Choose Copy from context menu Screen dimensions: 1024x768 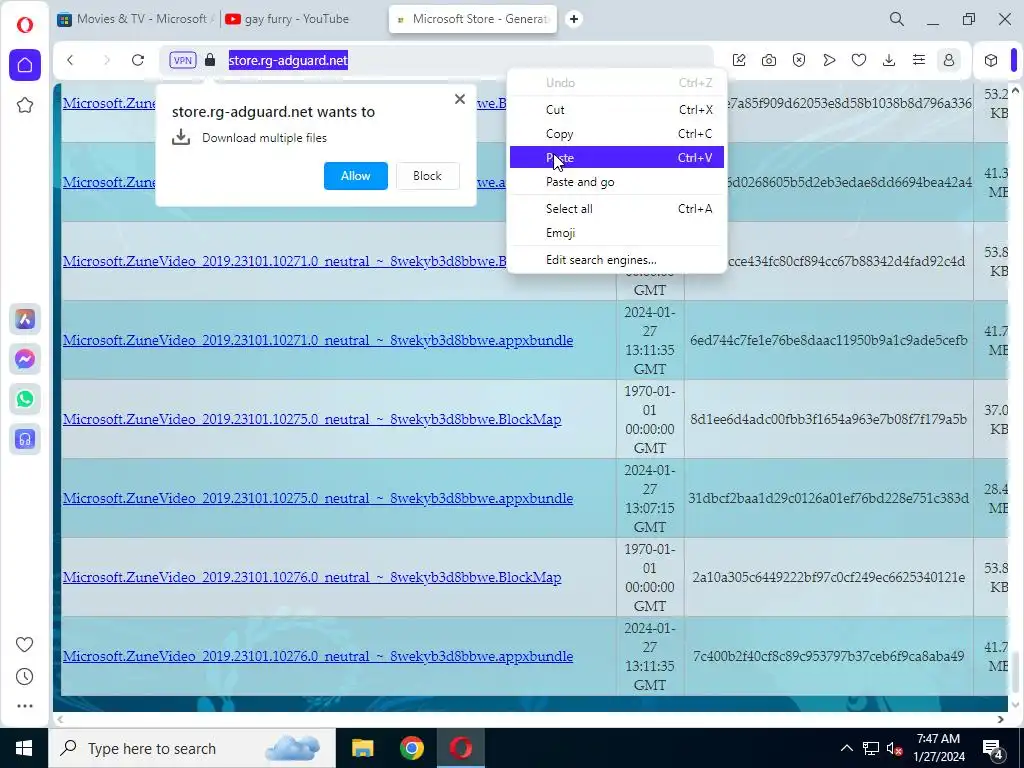pyautogui.click(x=616, y=134)
